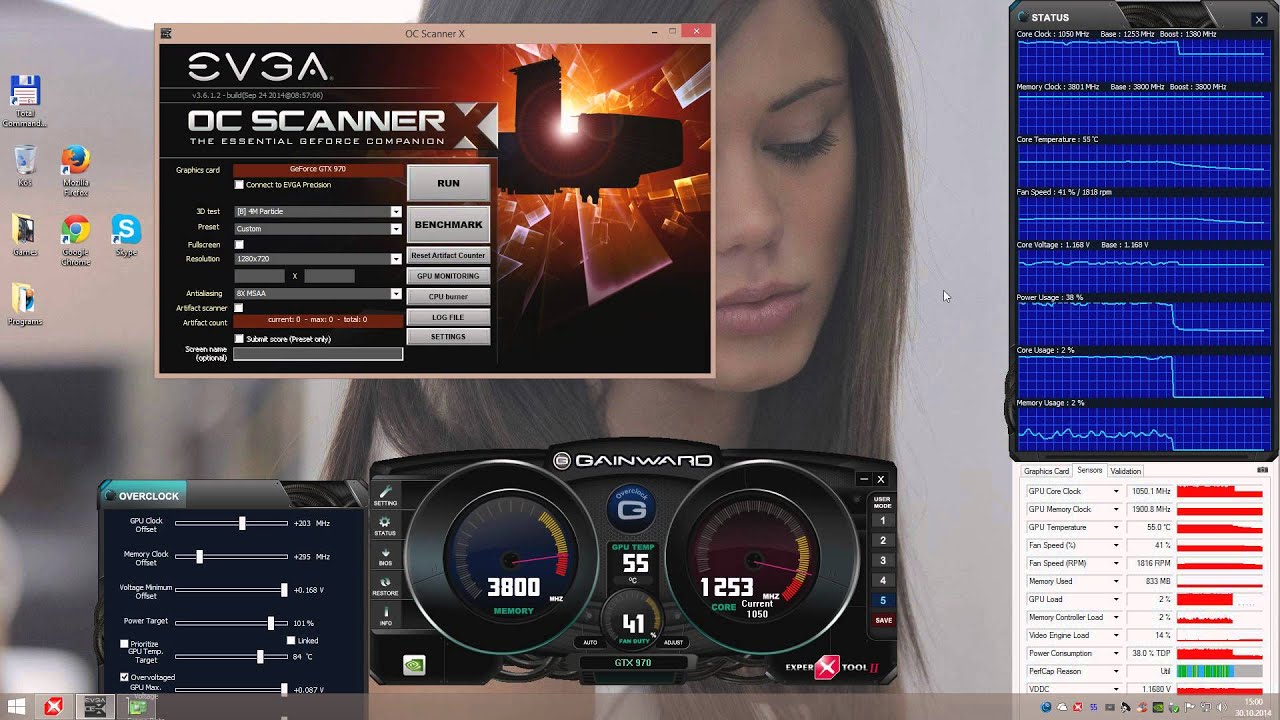Click the BIOS download icon in ExperTool

click(x=385, y=555)
